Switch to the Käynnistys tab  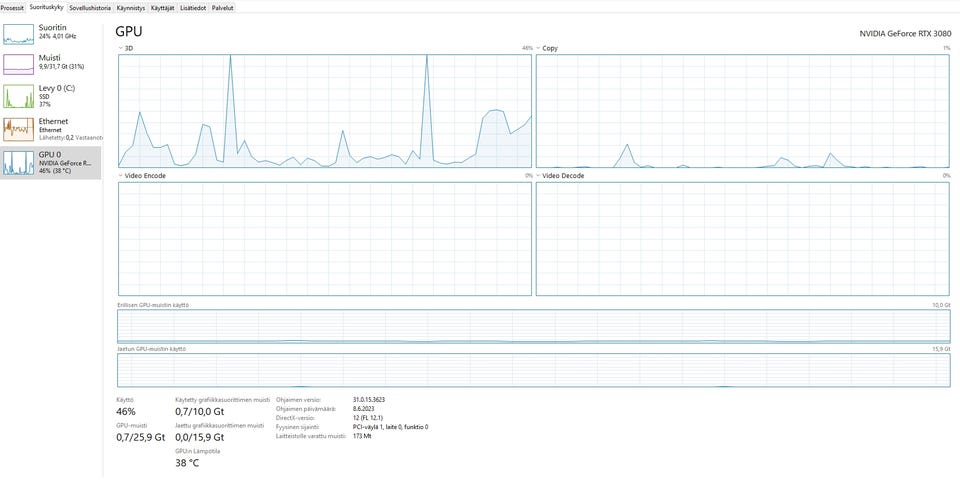[131, 8]
